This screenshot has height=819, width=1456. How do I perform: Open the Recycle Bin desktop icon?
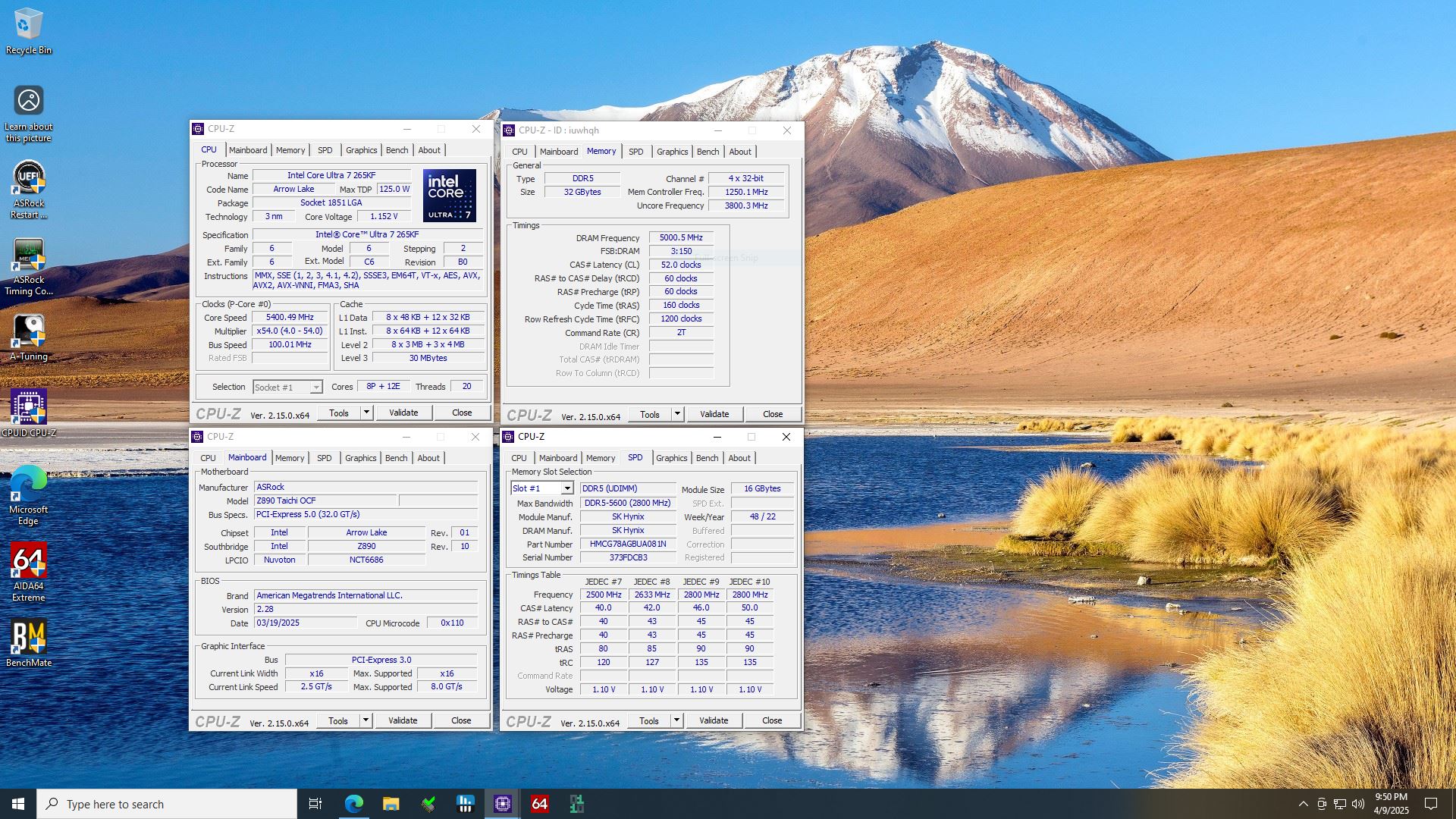(29, 32)
